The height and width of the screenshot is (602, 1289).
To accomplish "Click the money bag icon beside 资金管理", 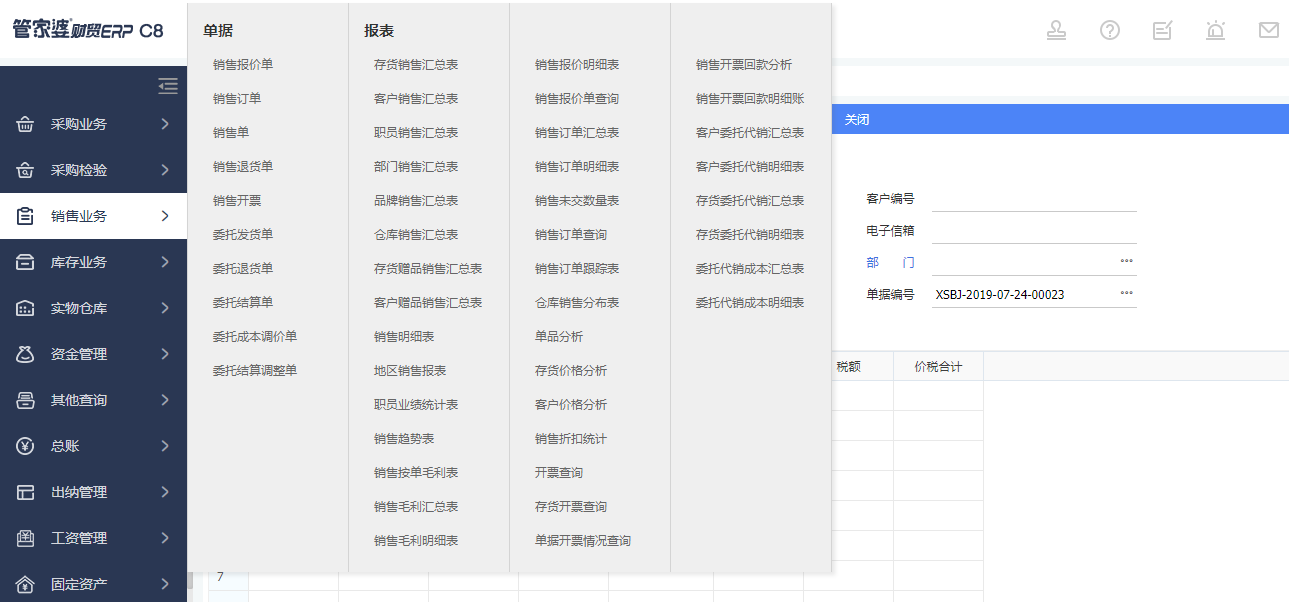I will [x=26, y=354].
